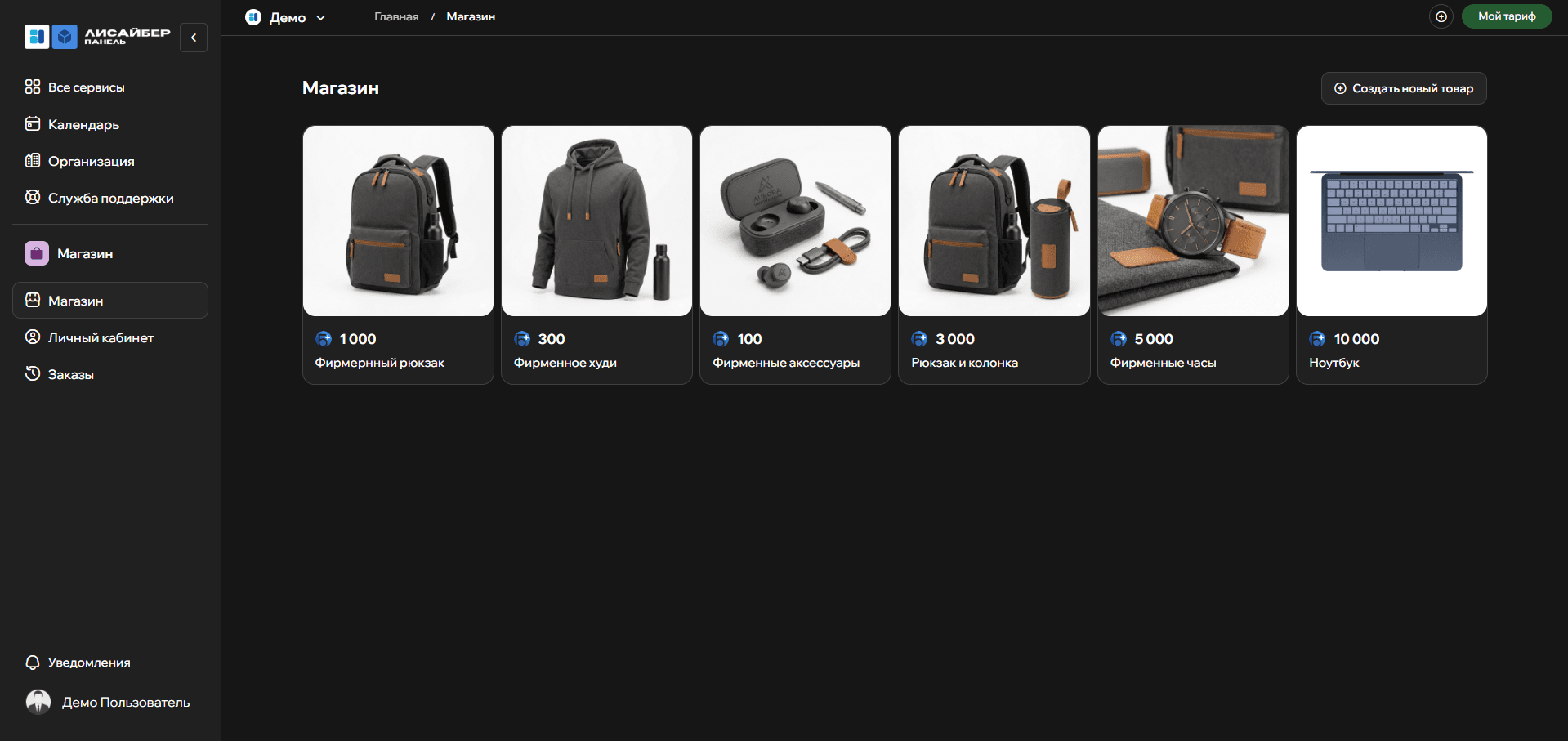Viewport: 1568px width, 741px height.
Task: Open the Ноутбук laptop image
Action: pyautogui.click(x=1392, y=221)
